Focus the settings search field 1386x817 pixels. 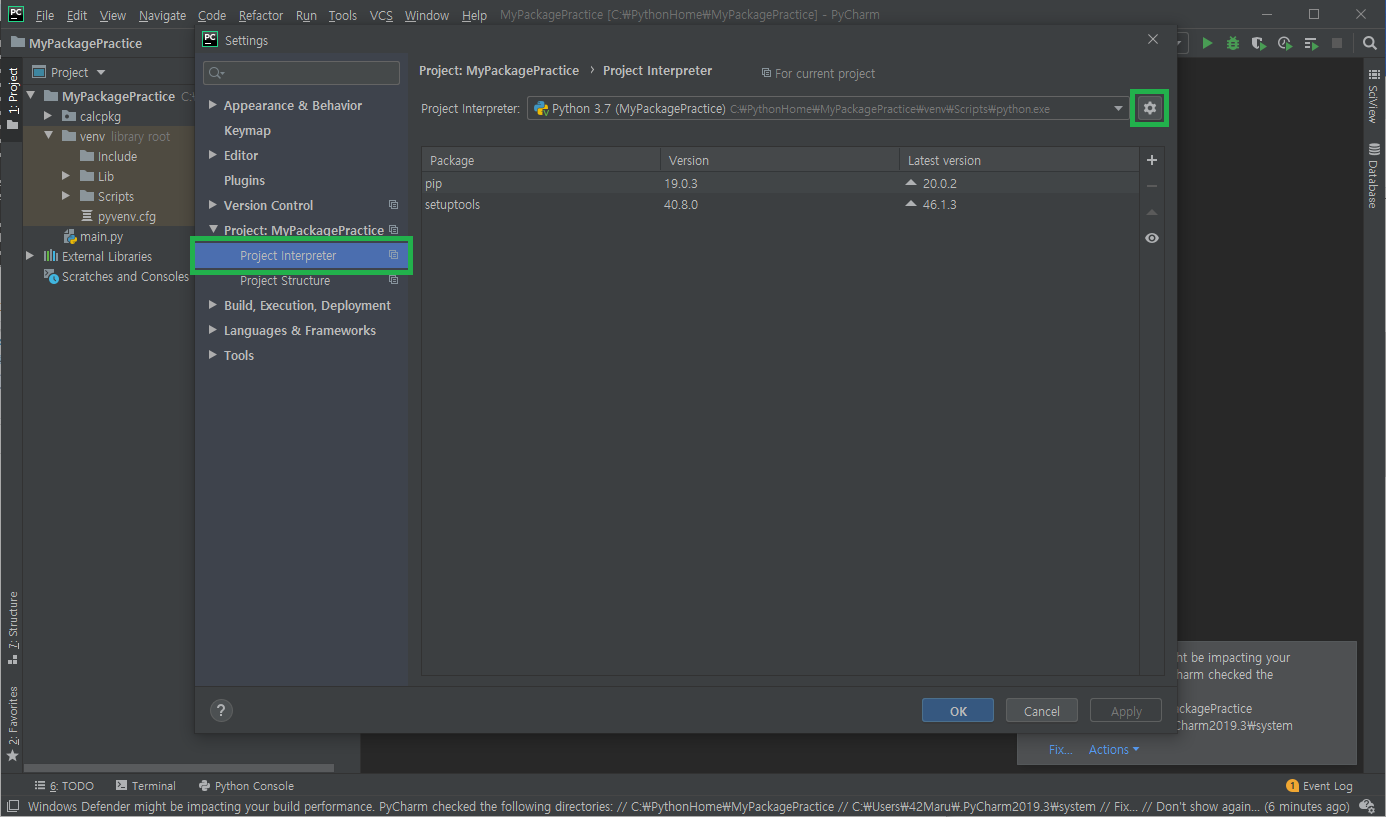(x=302, y=73)
